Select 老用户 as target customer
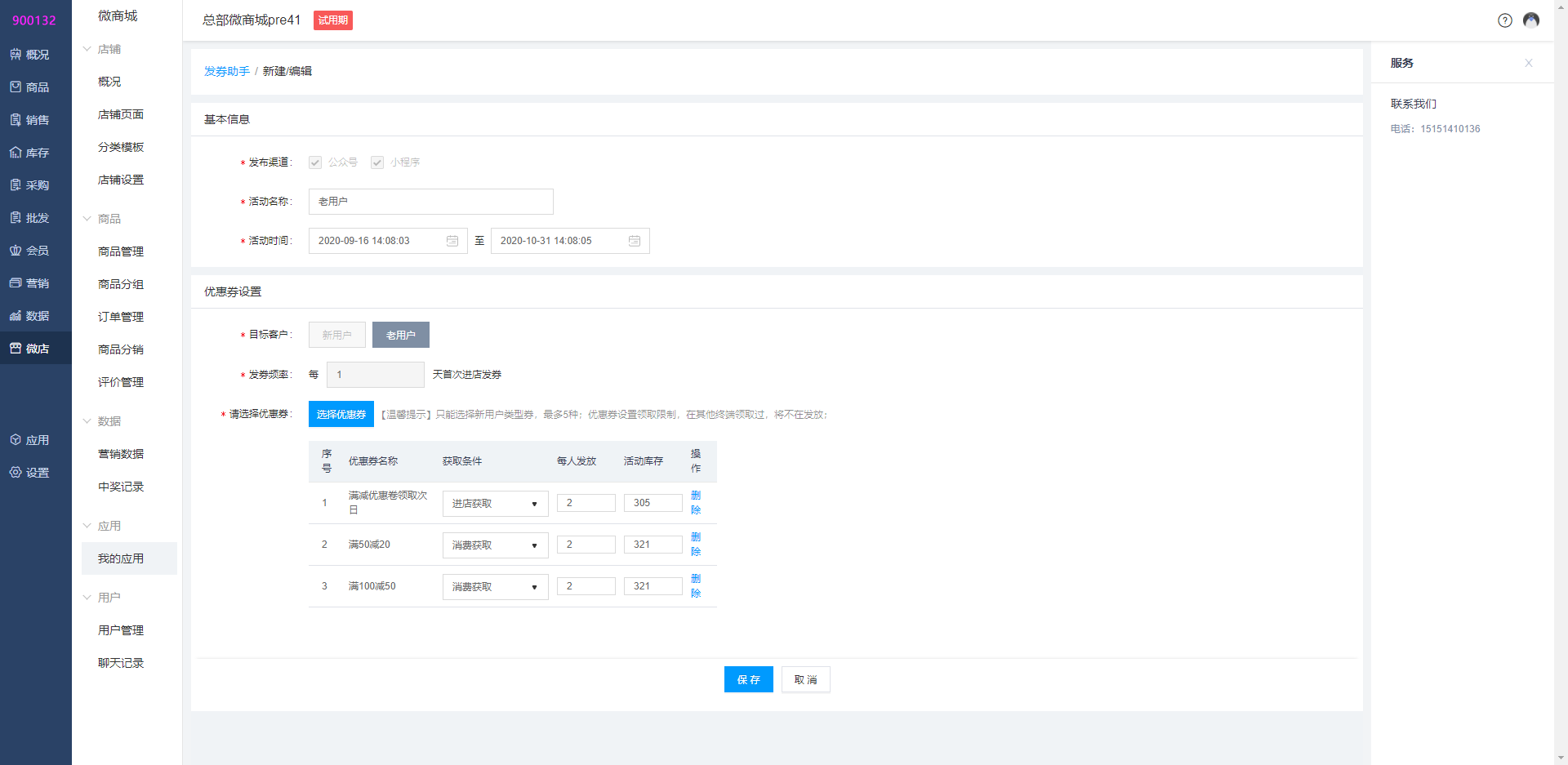 [400, 335]
